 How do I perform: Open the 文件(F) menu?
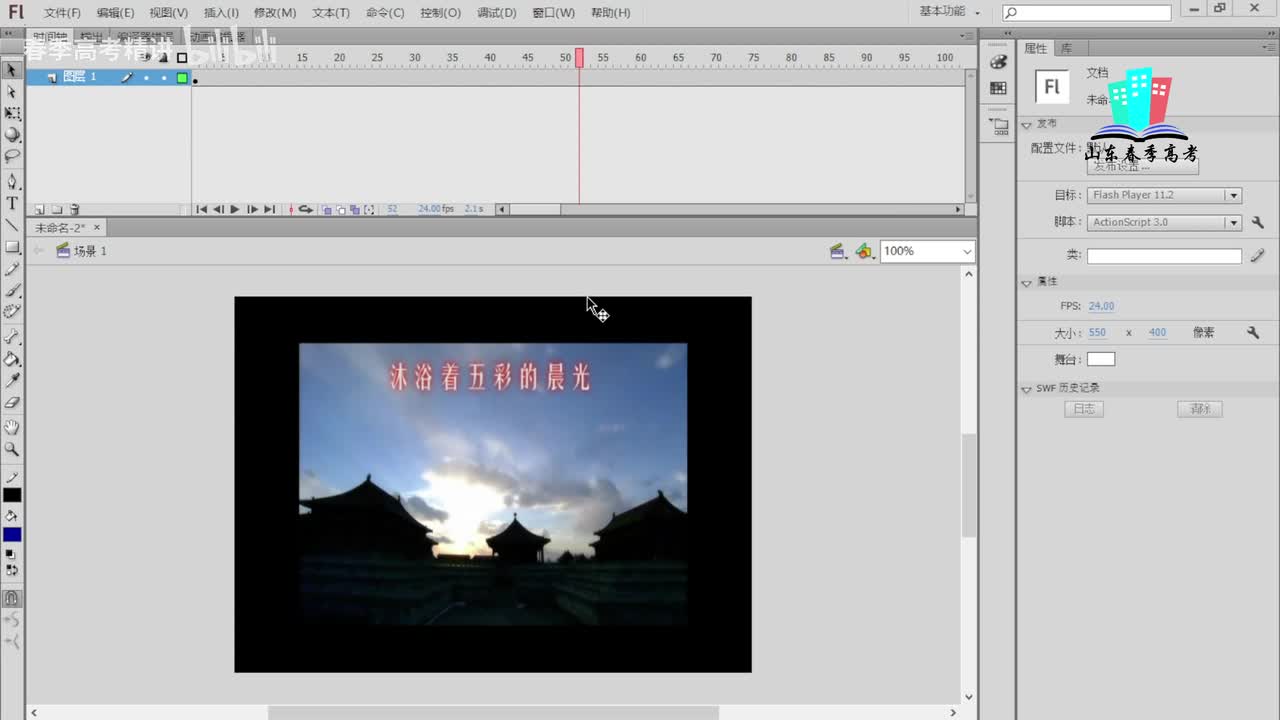[62, 13]
